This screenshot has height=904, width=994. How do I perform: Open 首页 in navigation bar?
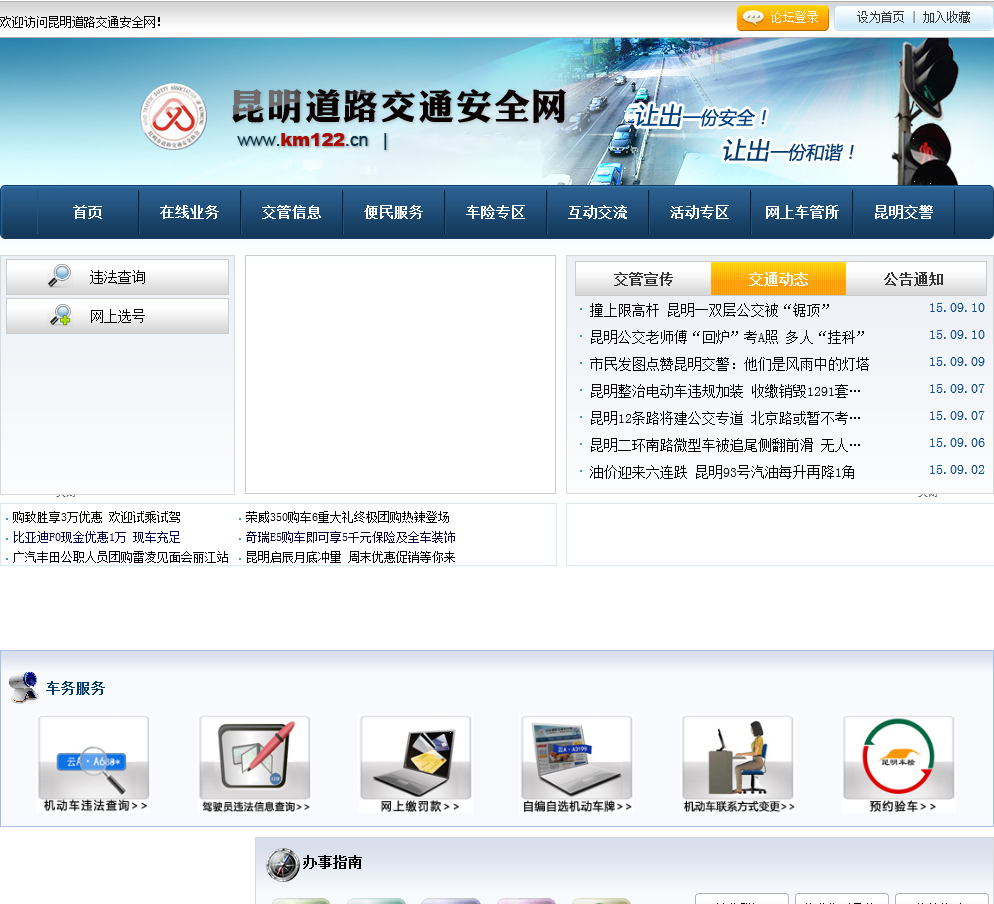[x=87, y=212]
